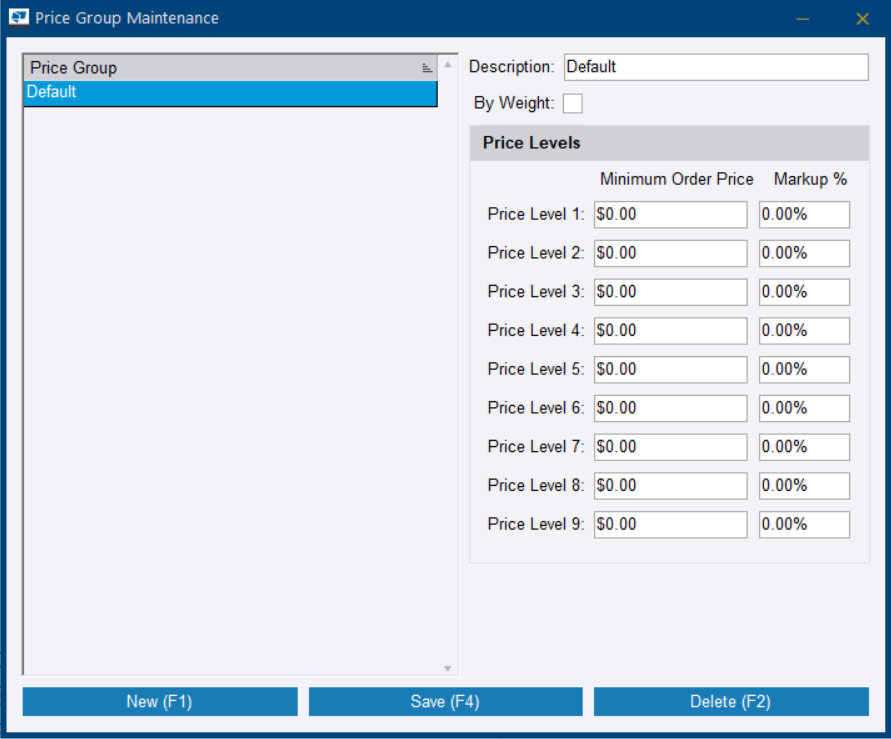Click Price Level 3 minimum order price field
Viewport: 891px width, 739px height.
click(670, 292)
